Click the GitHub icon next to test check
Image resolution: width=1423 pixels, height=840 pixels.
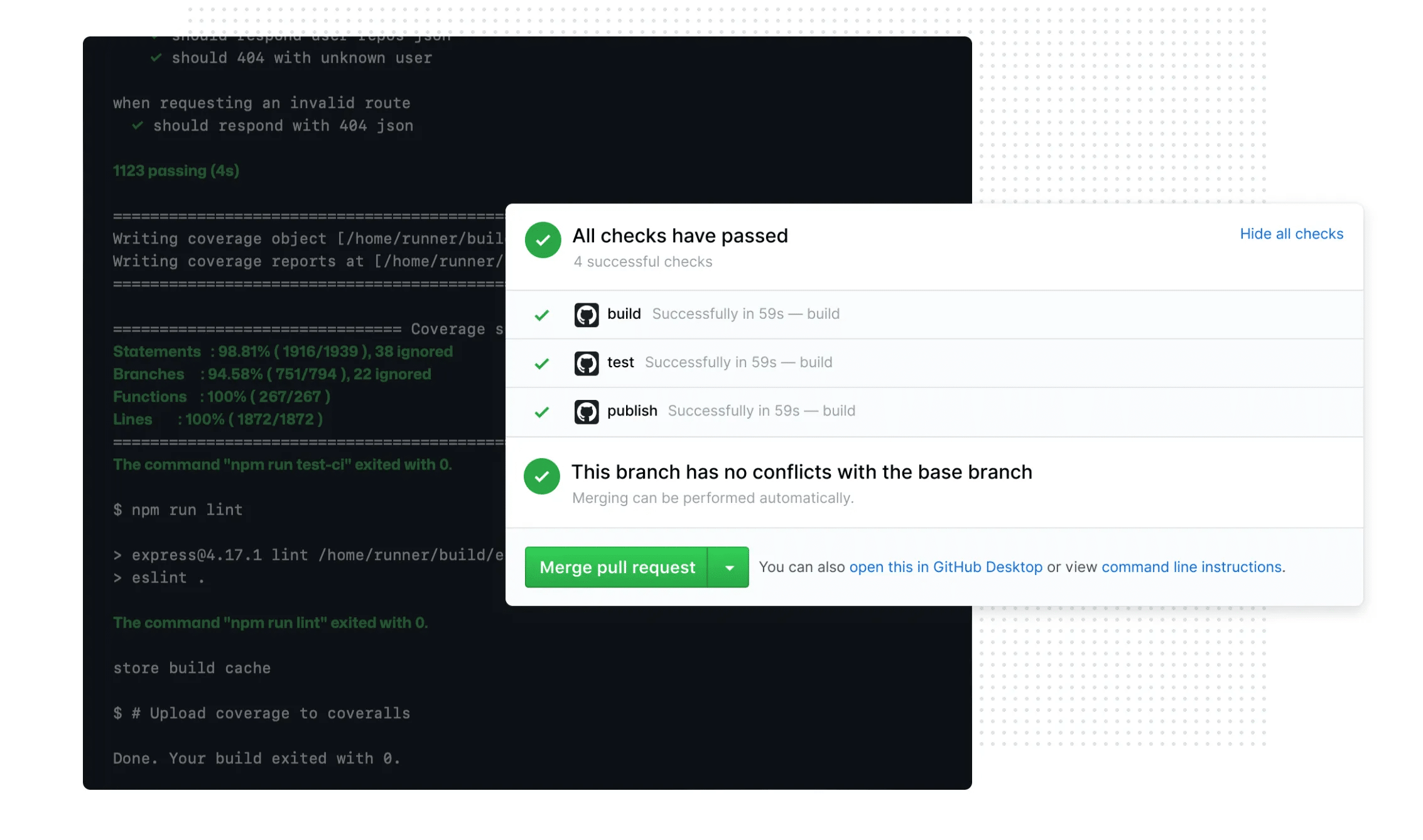[x=587, y=362]
